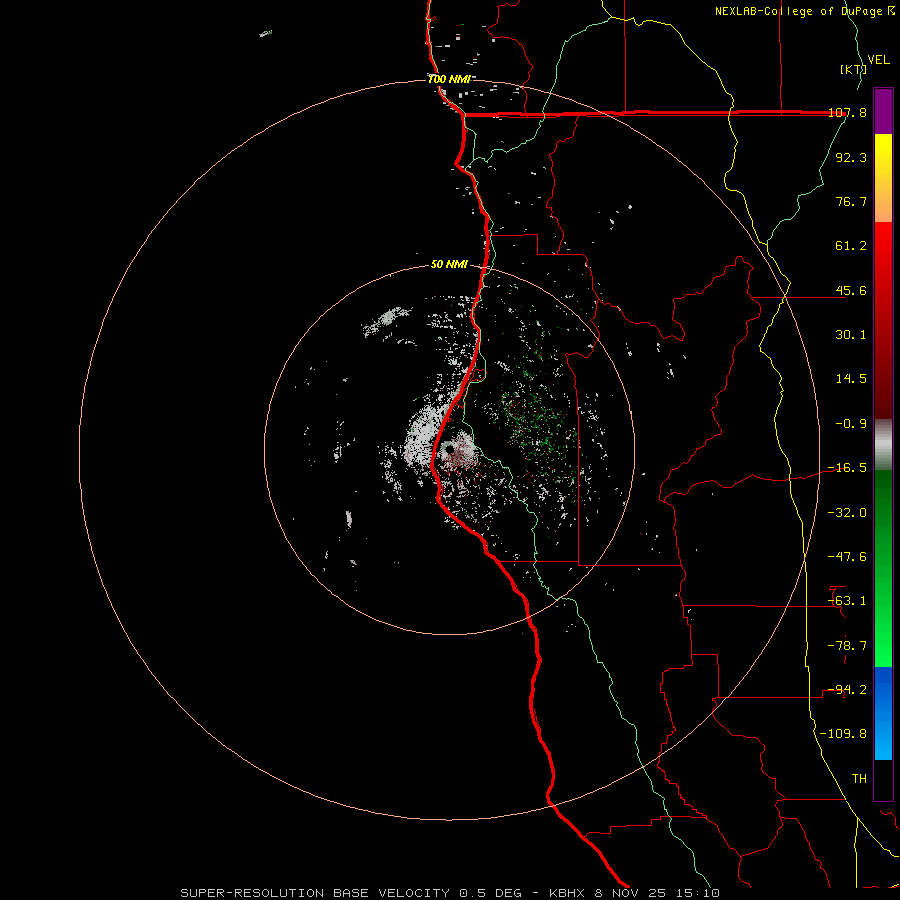
Task: Click the 50 NMI range ring label
Action: [449, 264]
